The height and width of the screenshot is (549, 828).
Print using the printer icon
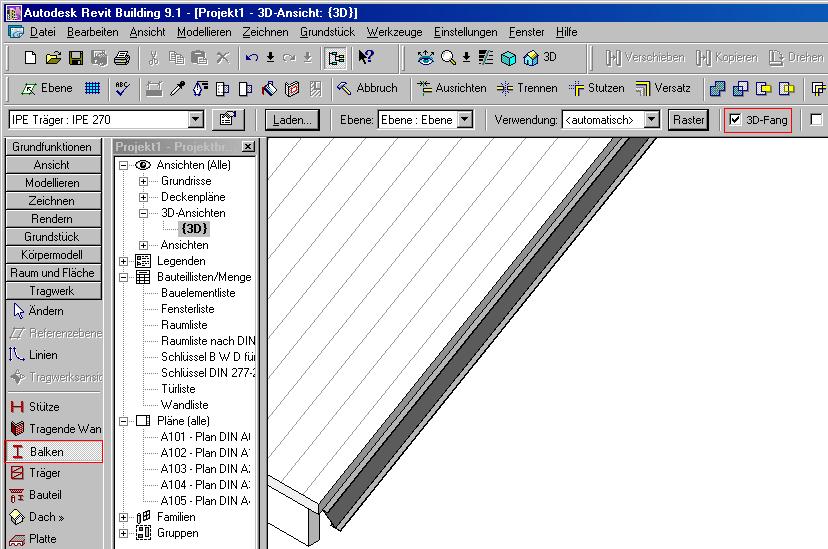[122, 58]
